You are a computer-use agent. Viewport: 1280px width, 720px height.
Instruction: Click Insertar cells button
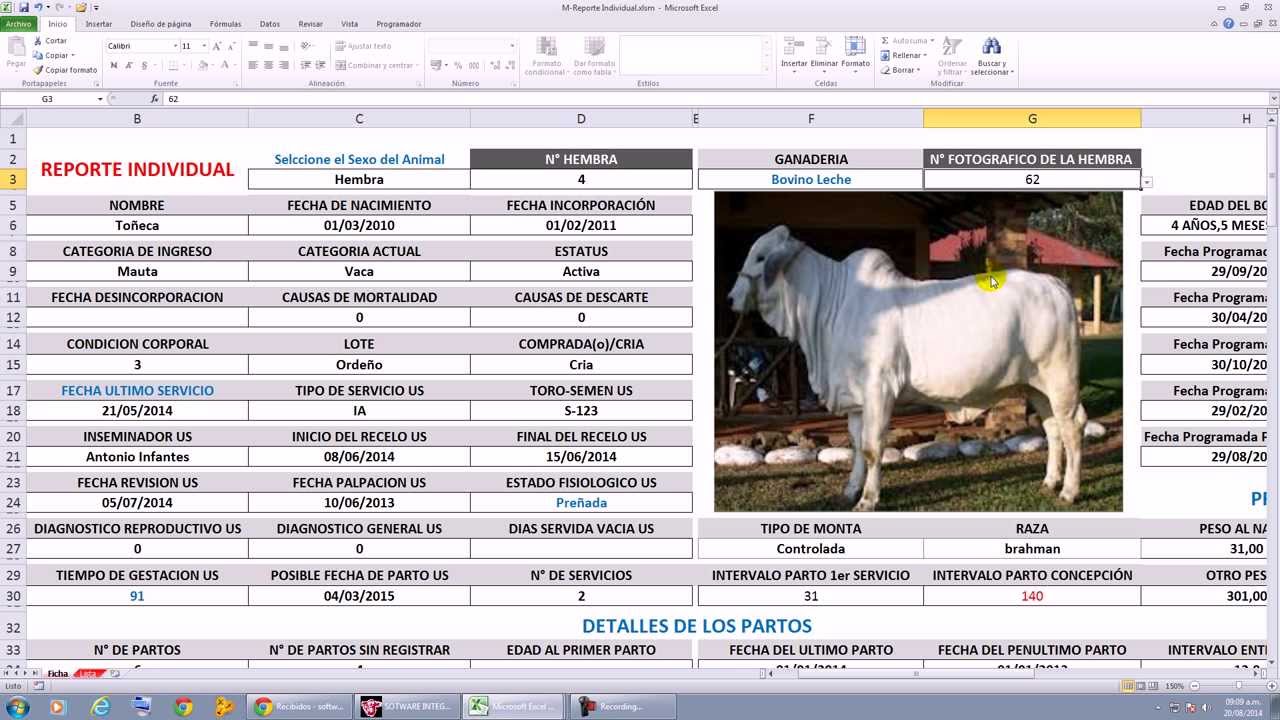[794, 56]
